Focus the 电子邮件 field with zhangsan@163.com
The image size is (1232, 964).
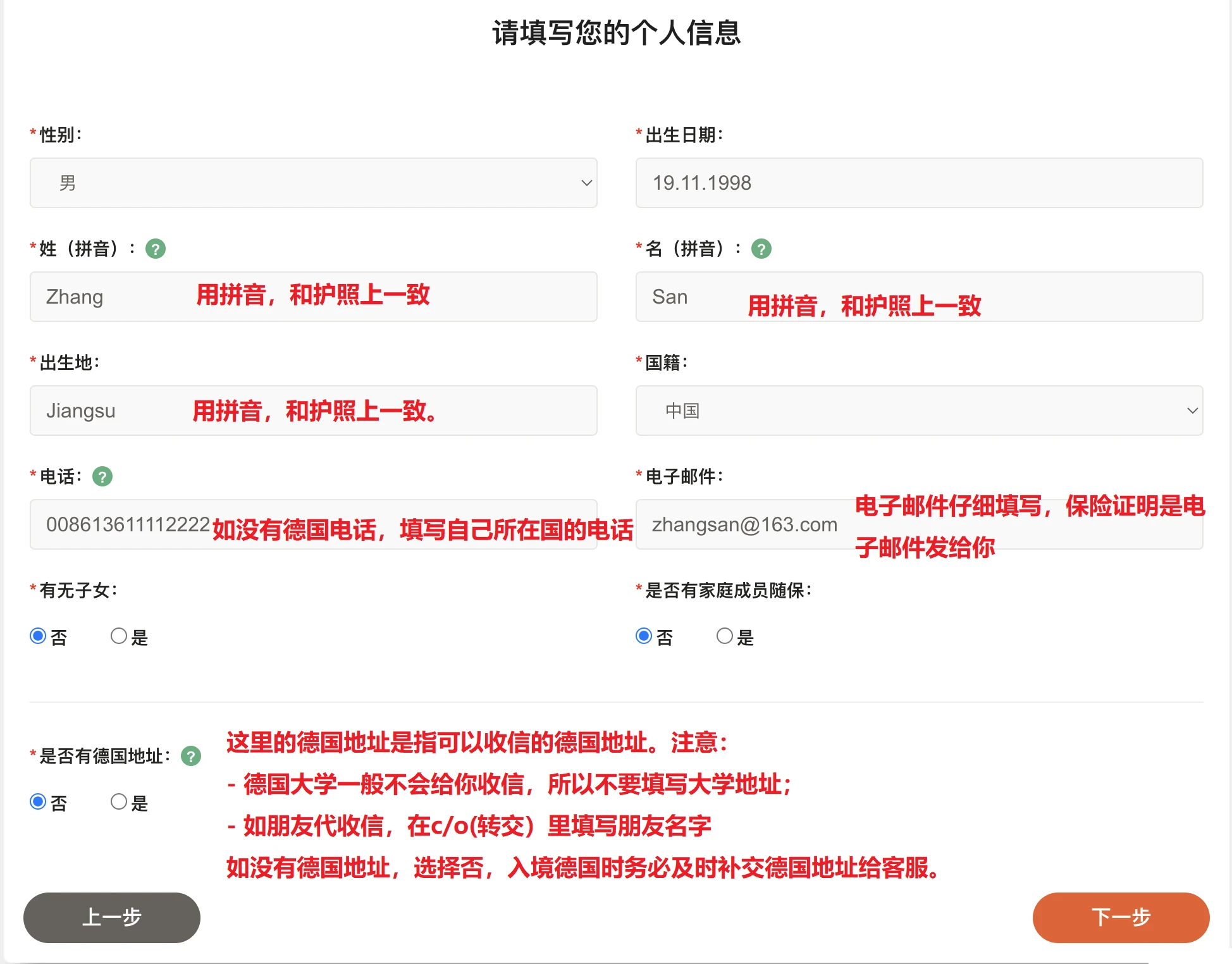pos(920,524)
